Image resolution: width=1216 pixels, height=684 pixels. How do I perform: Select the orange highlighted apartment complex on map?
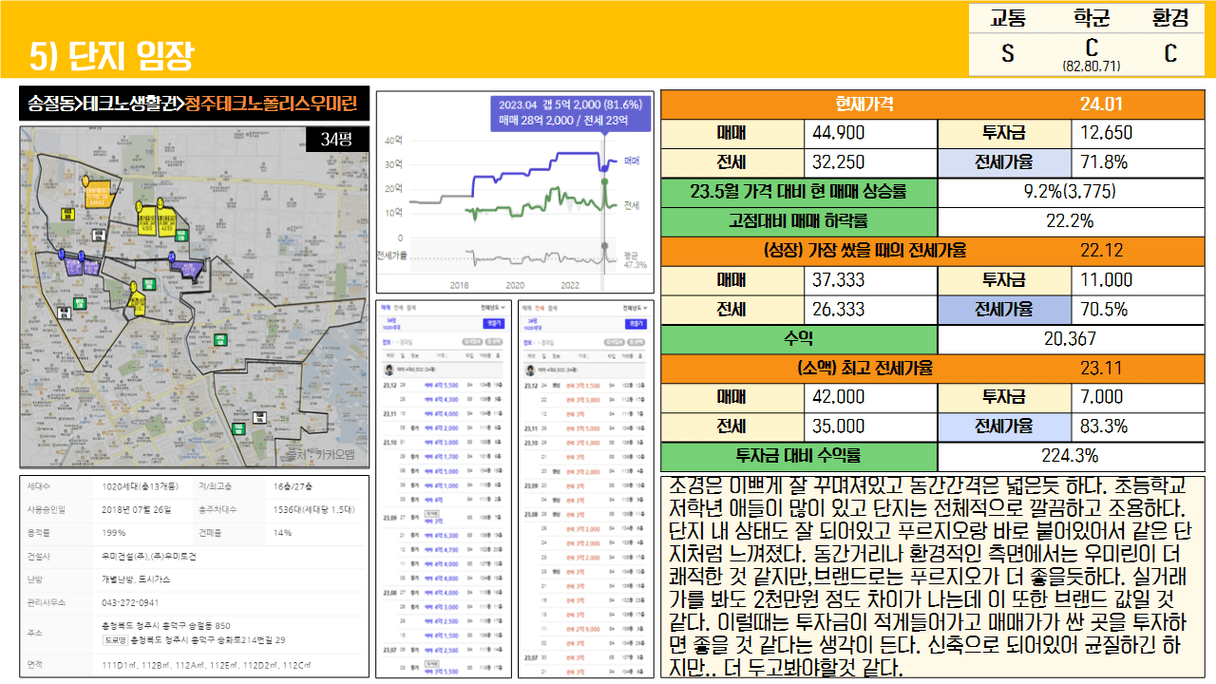(98, 196)
